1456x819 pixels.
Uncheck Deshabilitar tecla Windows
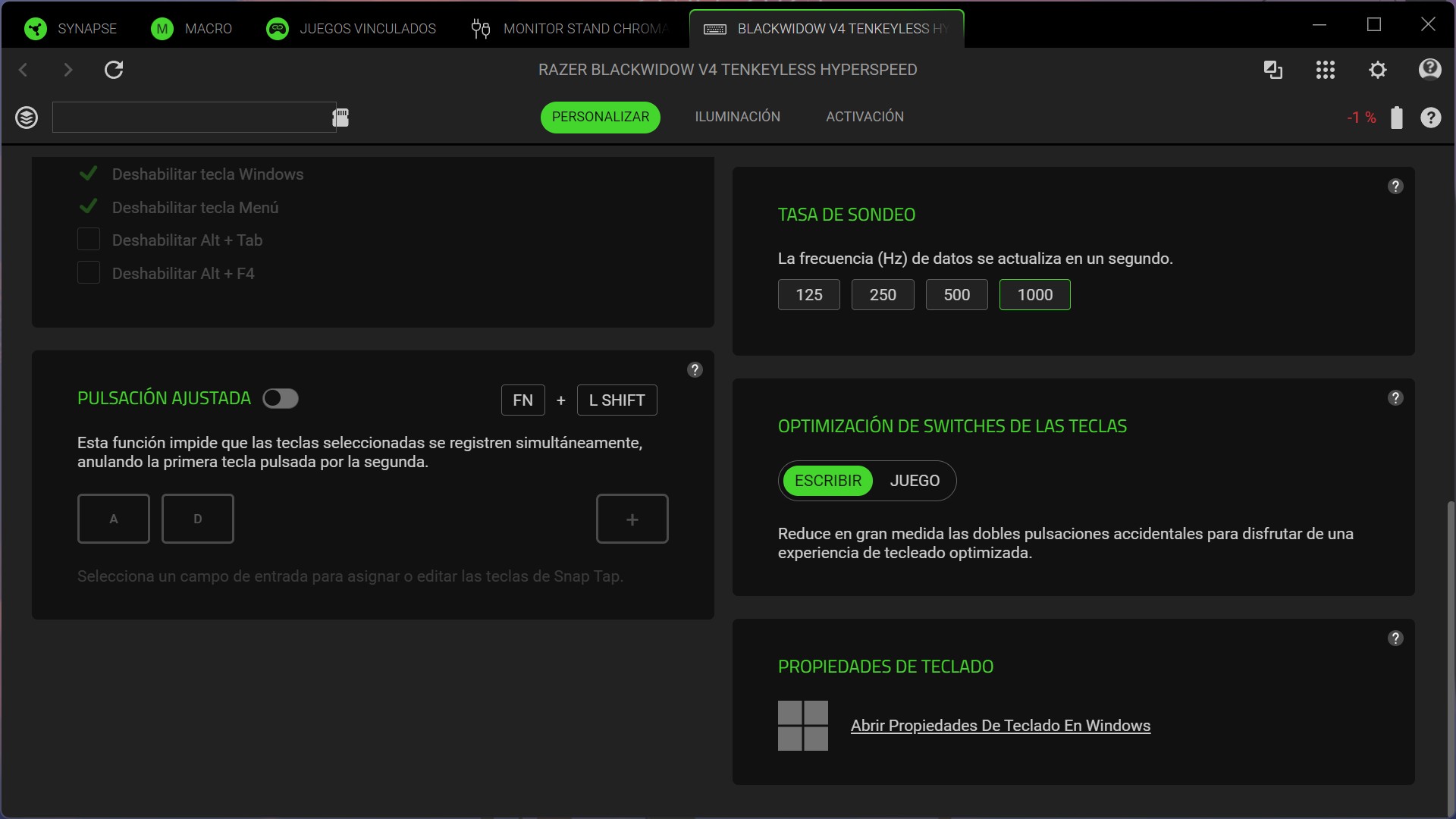tap(89, 174)
